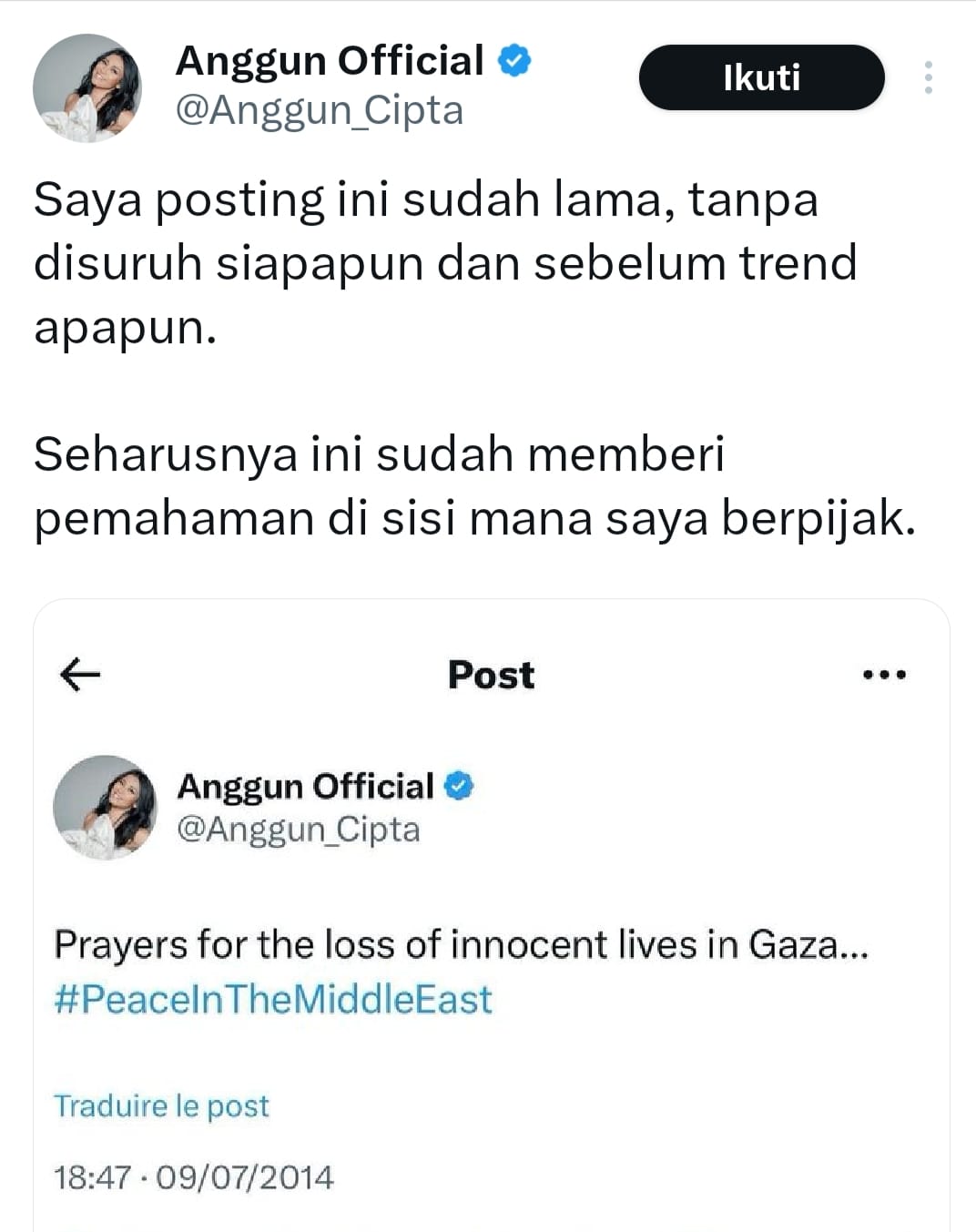Click the 18:47 timestamp of quoted post
Image resolution: width=976 pixels, height=1232 pixels.
click(93, 1177)
